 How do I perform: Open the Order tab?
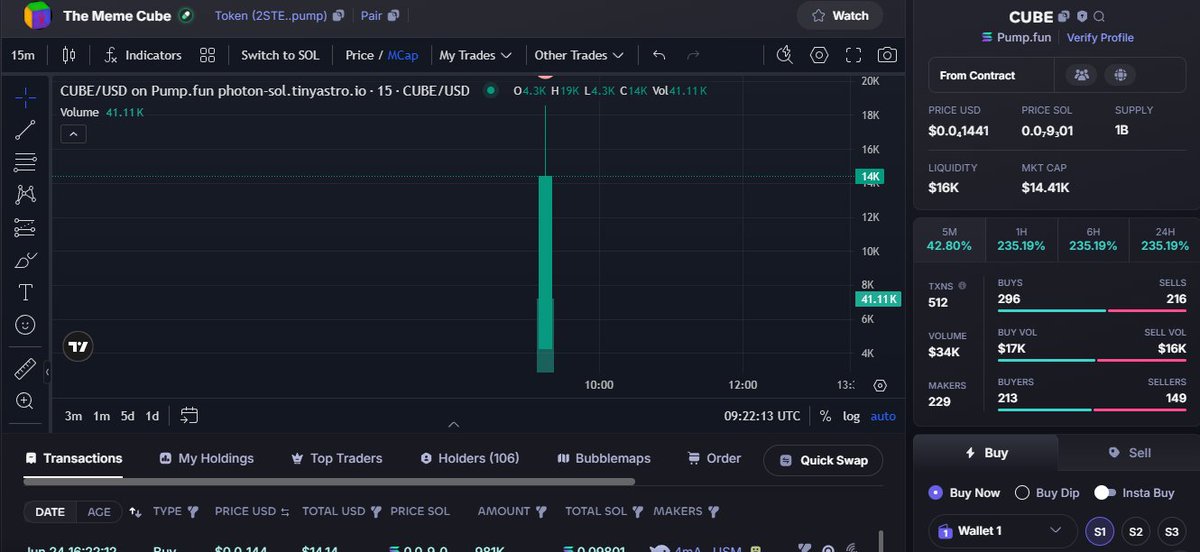point(715,458)
